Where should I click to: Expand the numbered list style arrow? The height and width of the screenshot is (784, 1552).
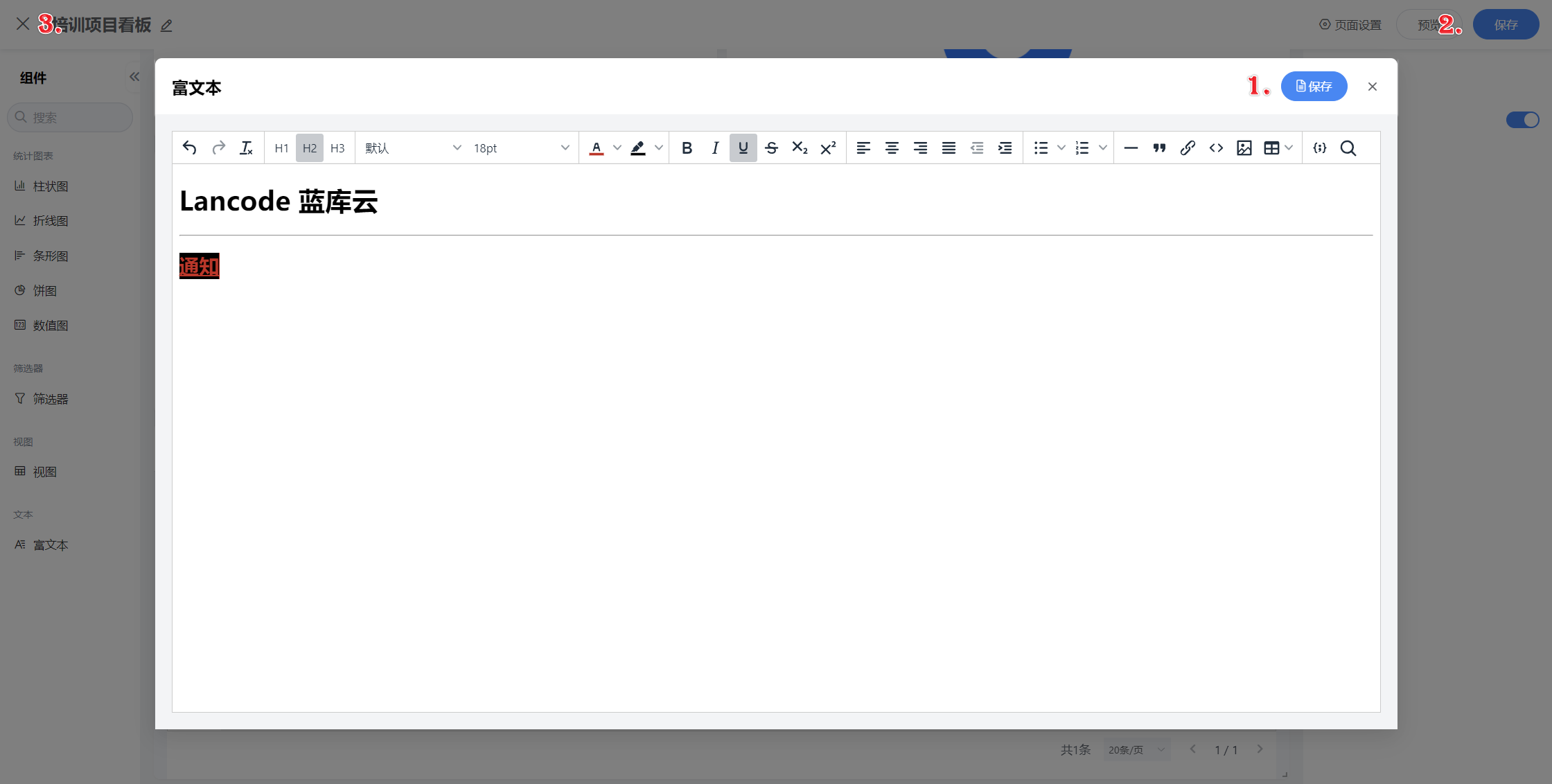click(x=1103, y=148)
